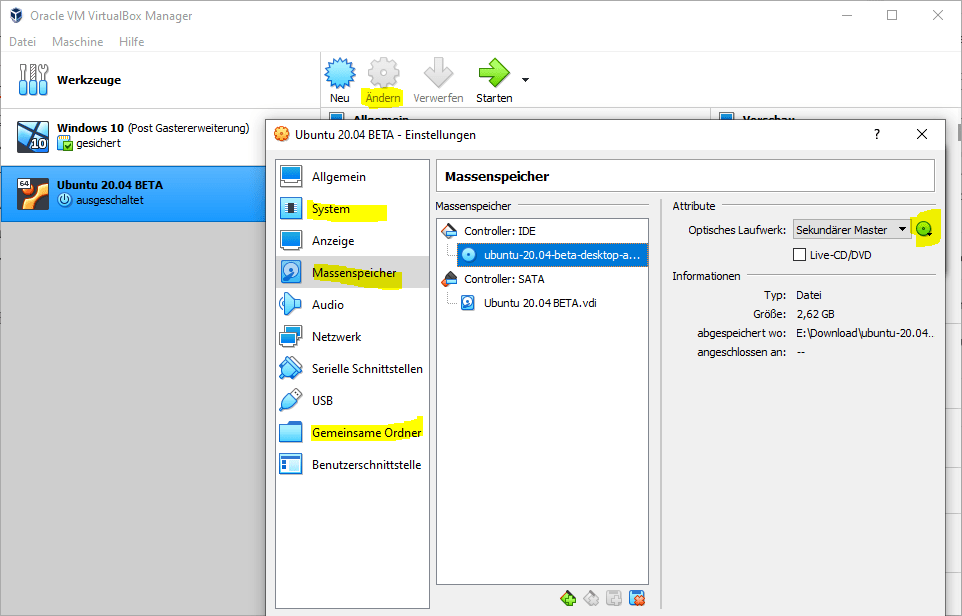Click the Neu (new VM) toolbar icon

click(x=340, y=74)
